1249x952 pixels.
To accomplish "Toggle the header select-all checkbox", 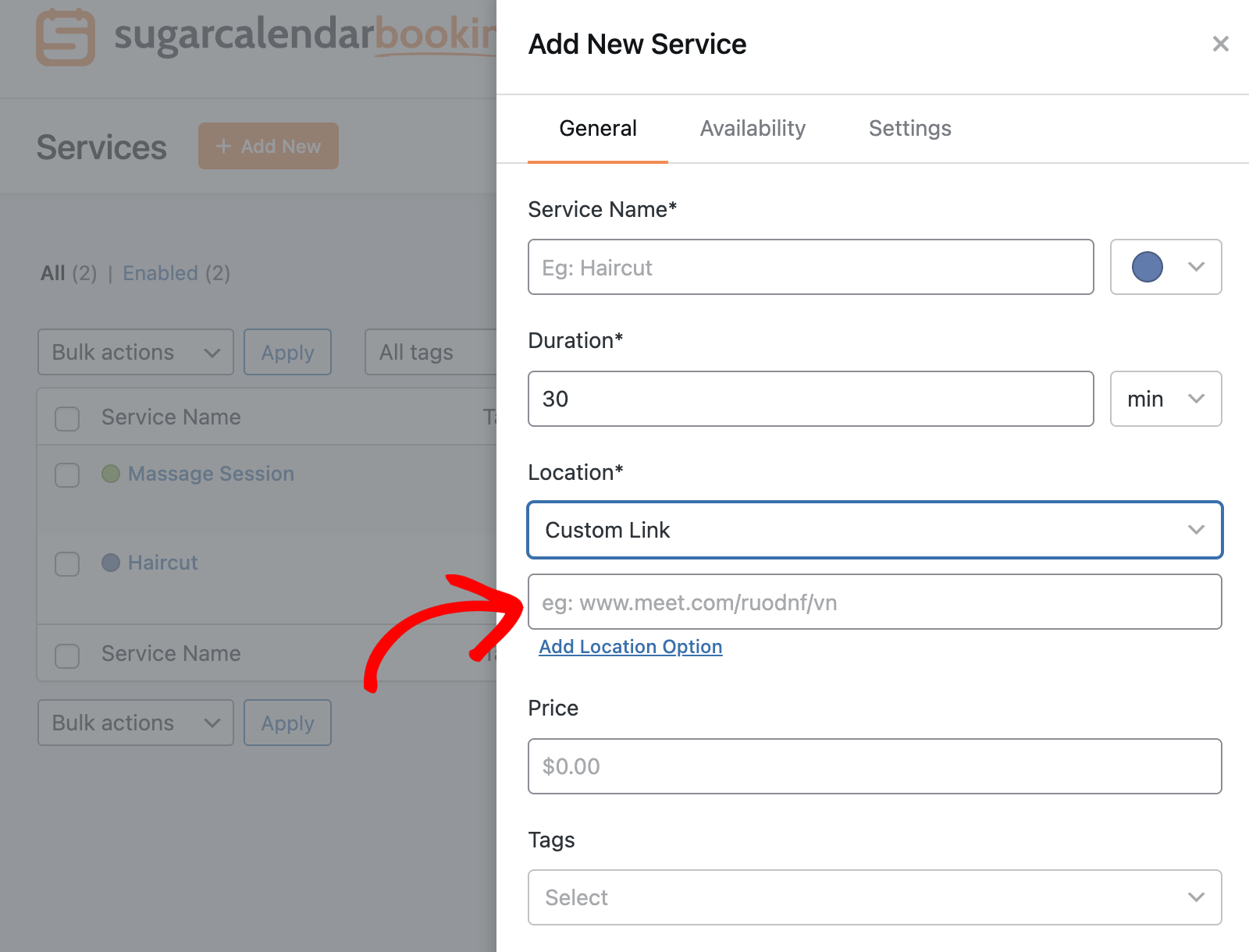I will click(x=67, y=418).
